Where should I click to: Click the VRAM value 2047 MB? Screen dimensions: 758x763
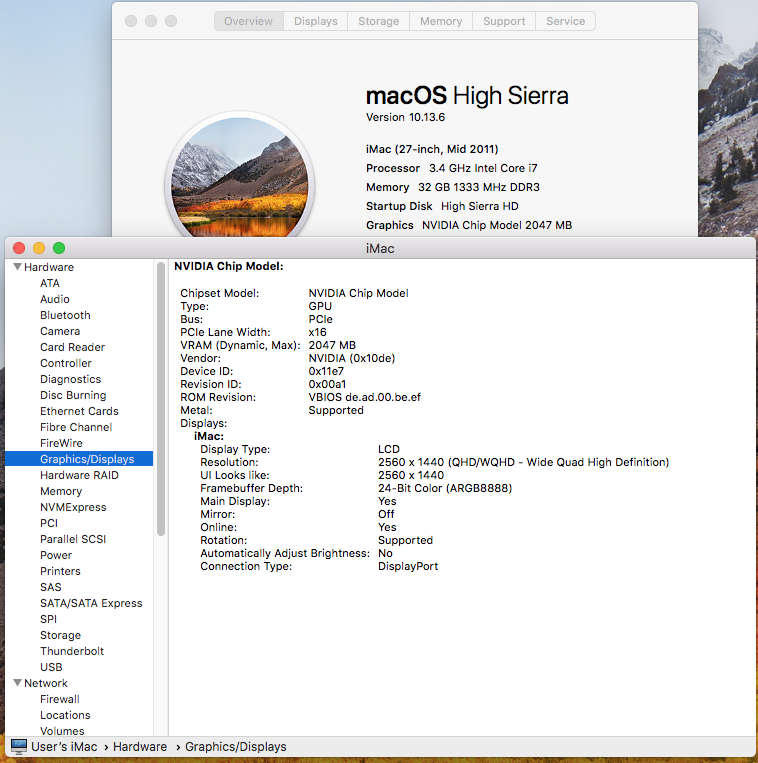pos(332,345)
